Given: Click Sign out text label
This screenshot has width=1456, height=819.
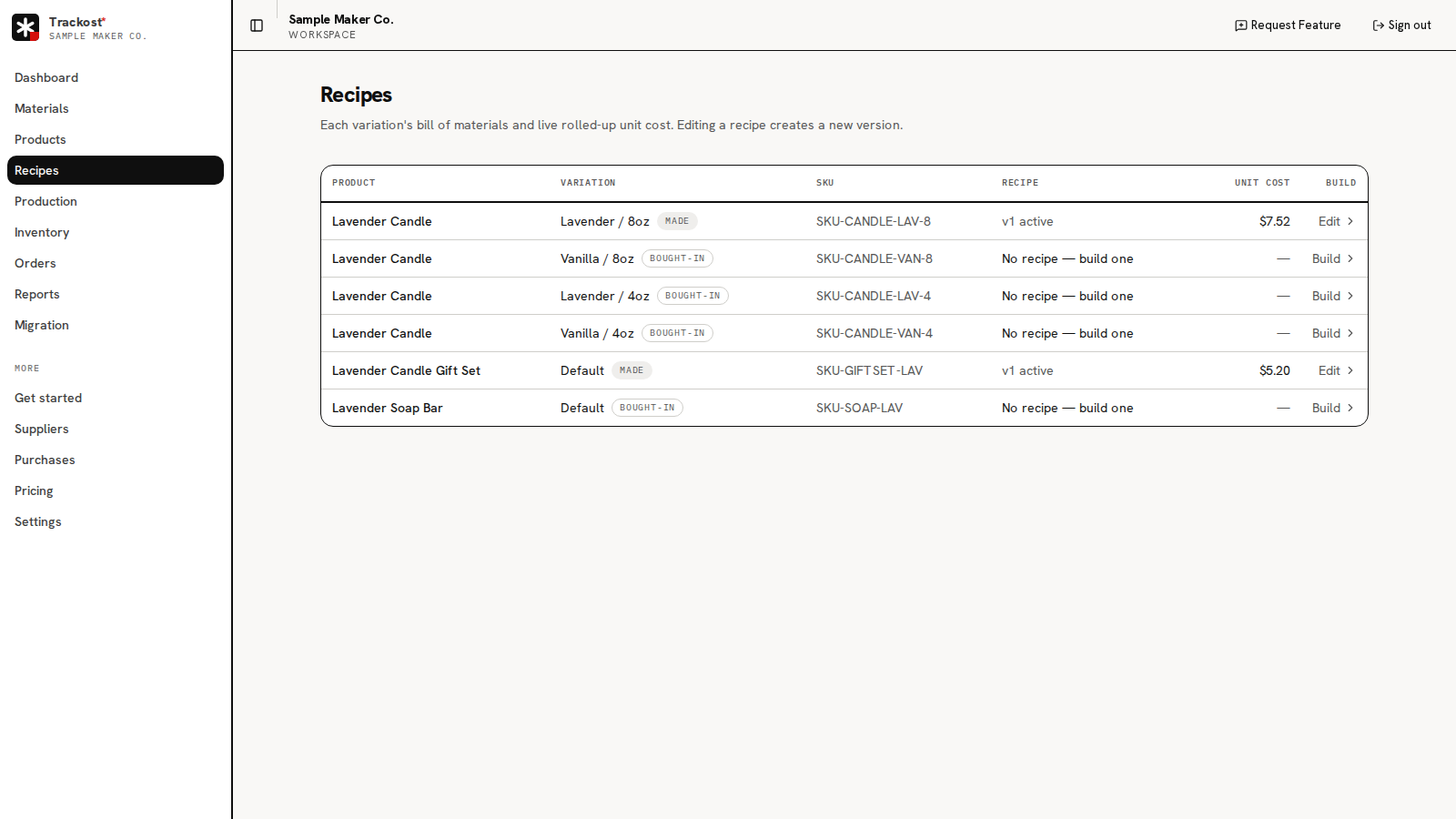Looking at the screenshot, I should click(1410, 25).
